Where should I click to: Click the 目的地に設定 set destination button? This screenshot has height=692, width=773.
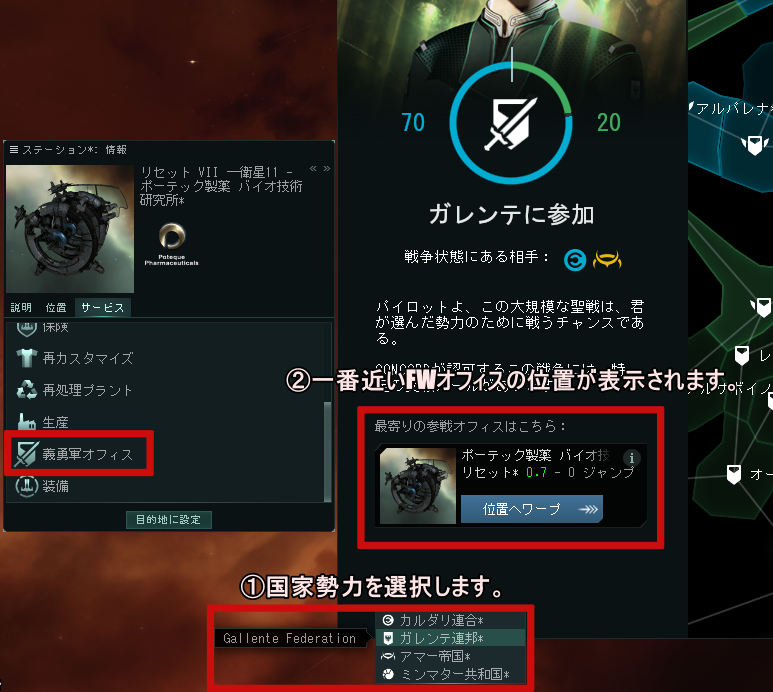coord(169,519)
